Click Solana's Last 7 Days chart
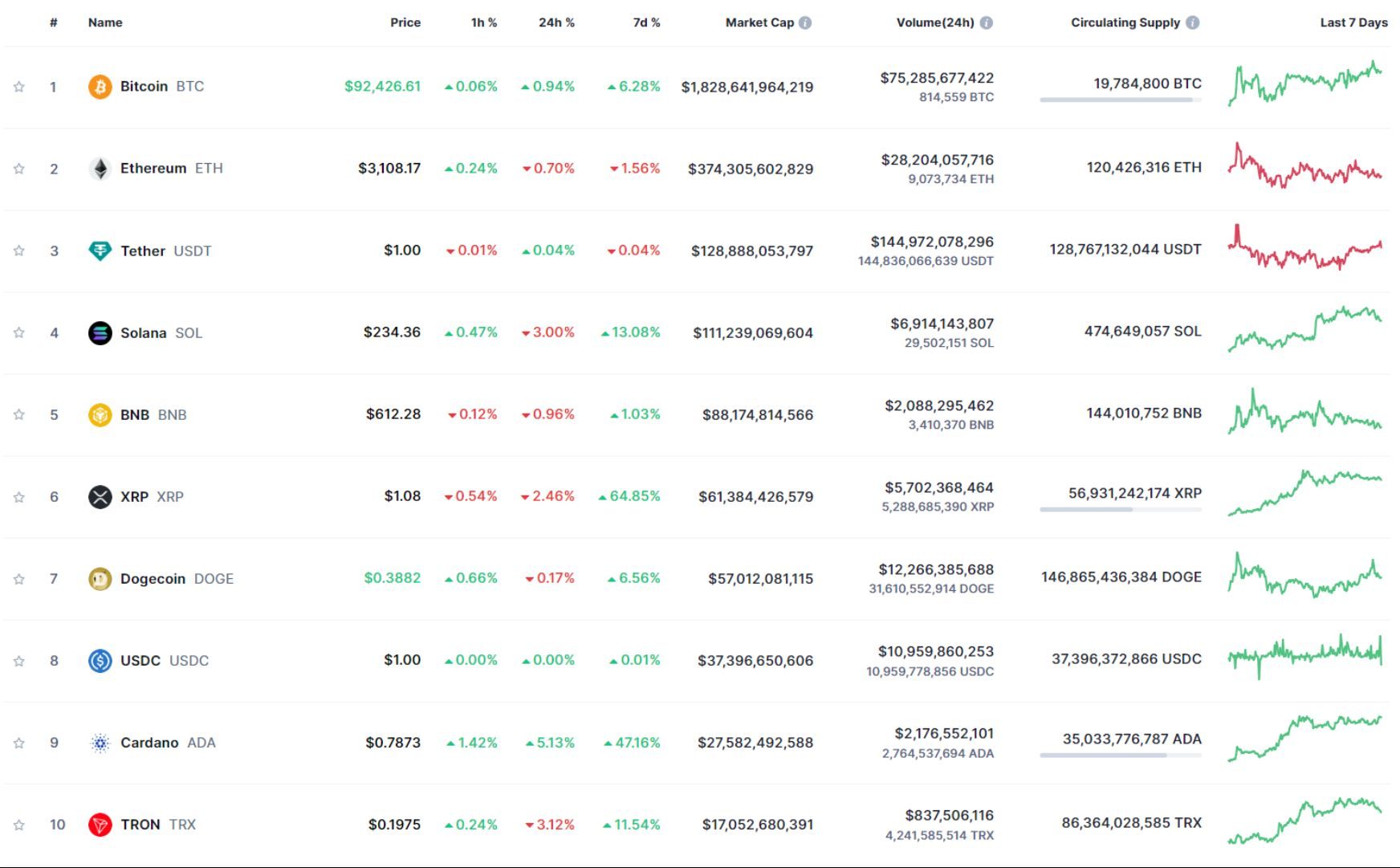Screen dimensions: 1400x868 (x=1307, y=332)
